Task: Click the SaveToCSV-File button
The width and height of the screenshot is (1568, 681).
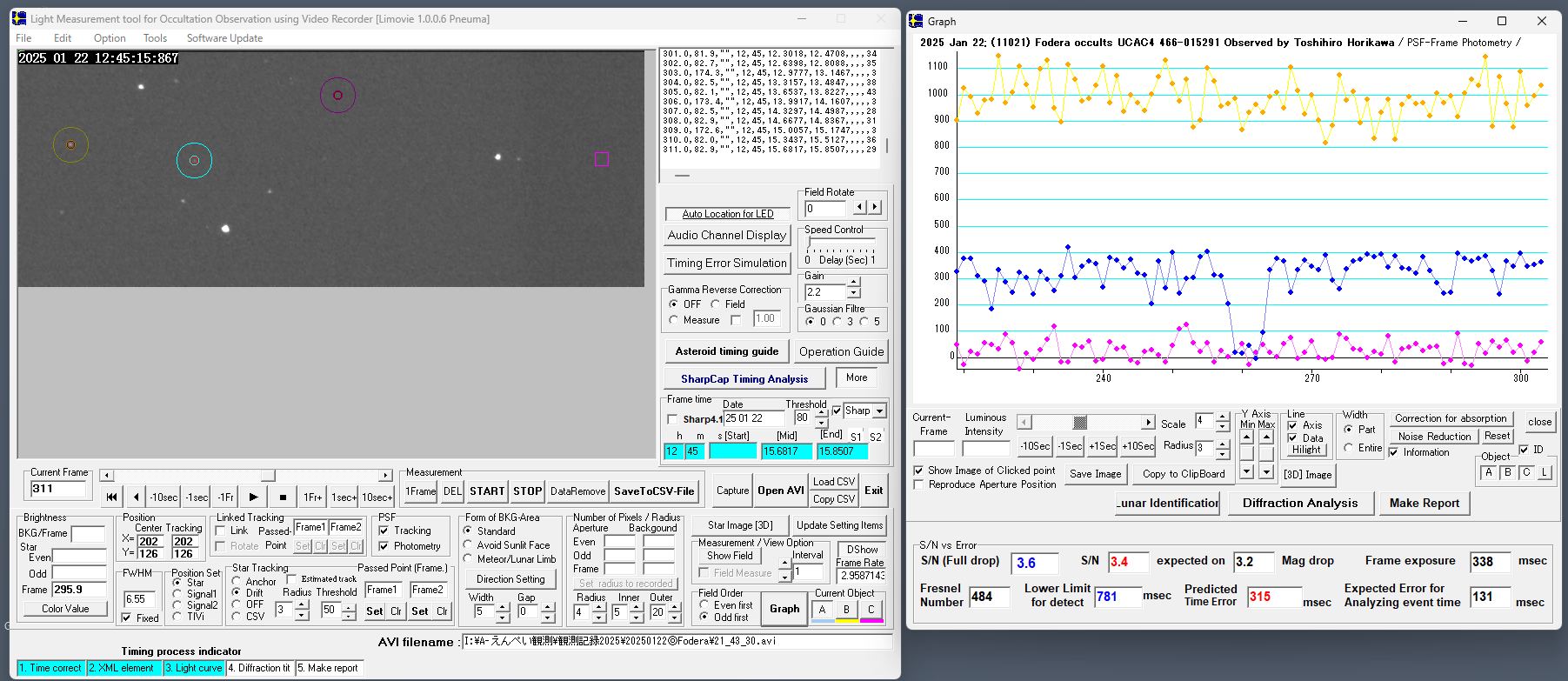Action: tap(654, 491)
